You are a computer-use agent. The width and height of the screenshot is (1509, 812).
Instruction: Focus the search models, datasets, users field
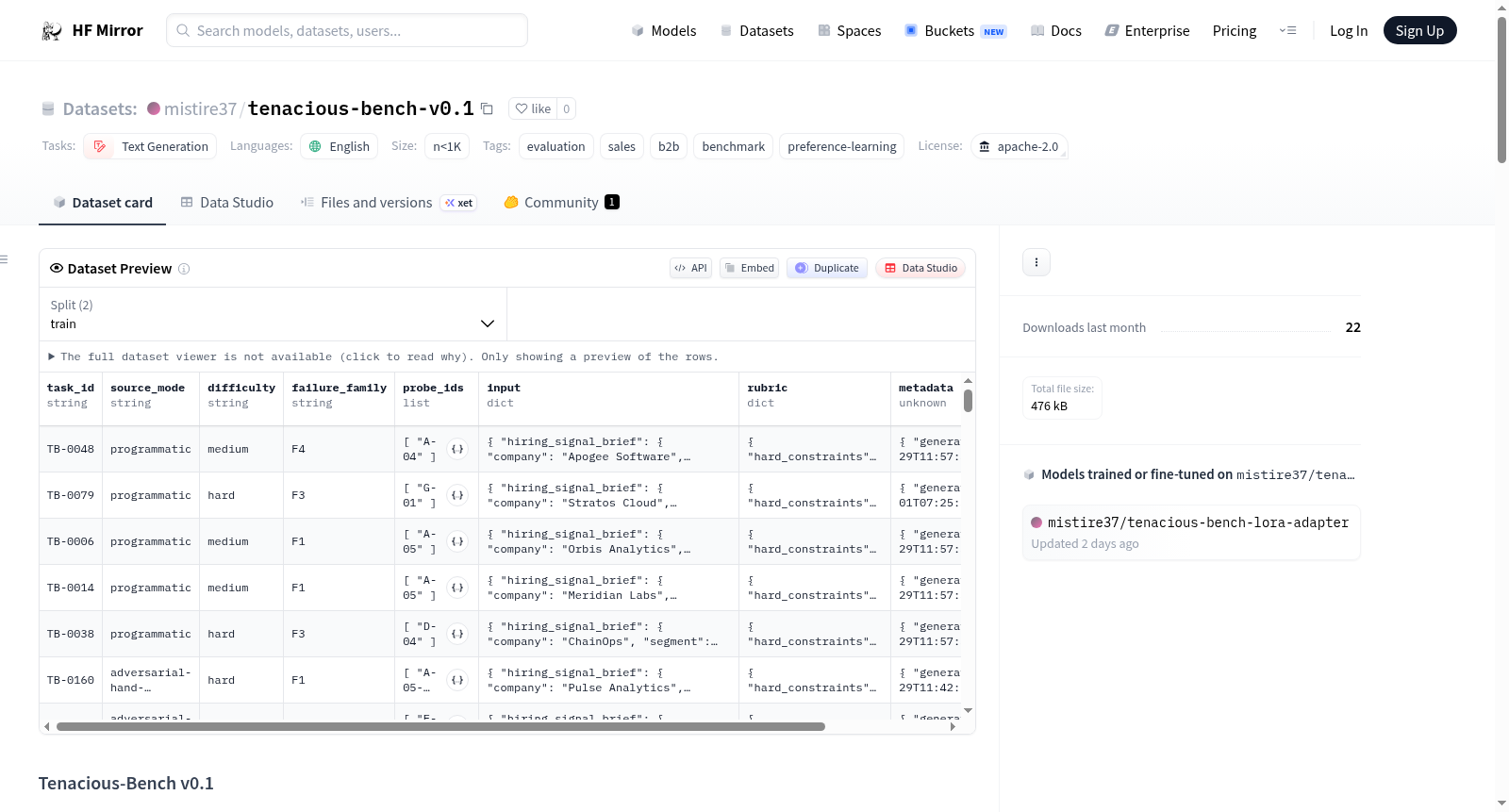(347, 30)
